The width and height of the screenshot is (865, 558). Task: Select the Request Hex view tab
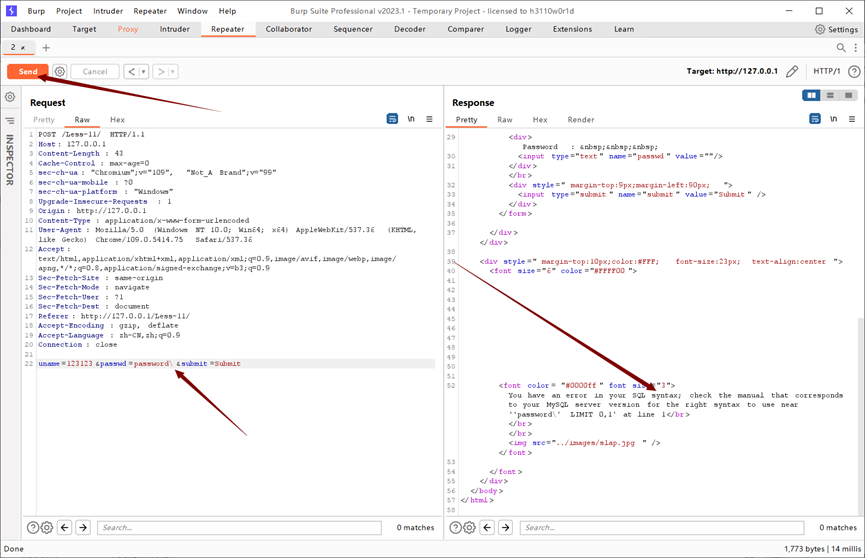117,120
